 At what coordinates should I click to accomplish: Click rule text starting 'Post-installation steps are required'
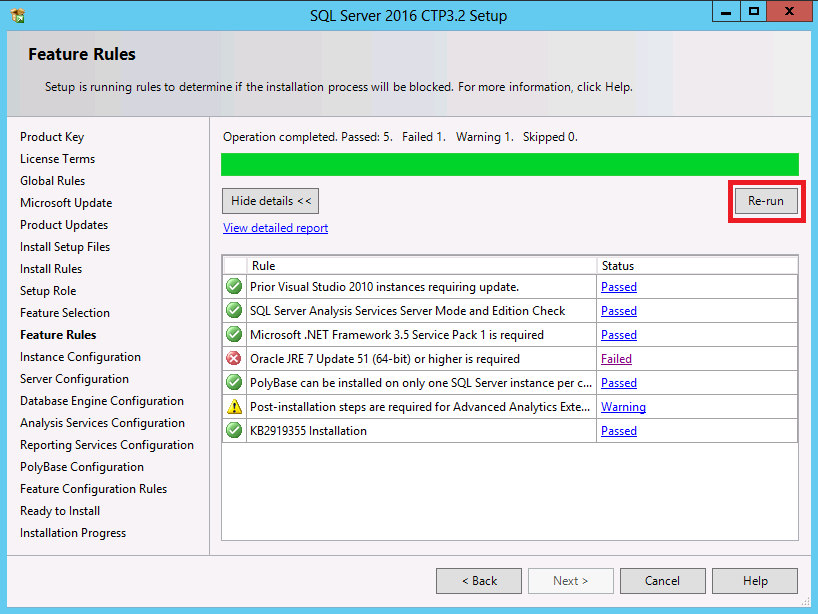click(x=420, y=407)
